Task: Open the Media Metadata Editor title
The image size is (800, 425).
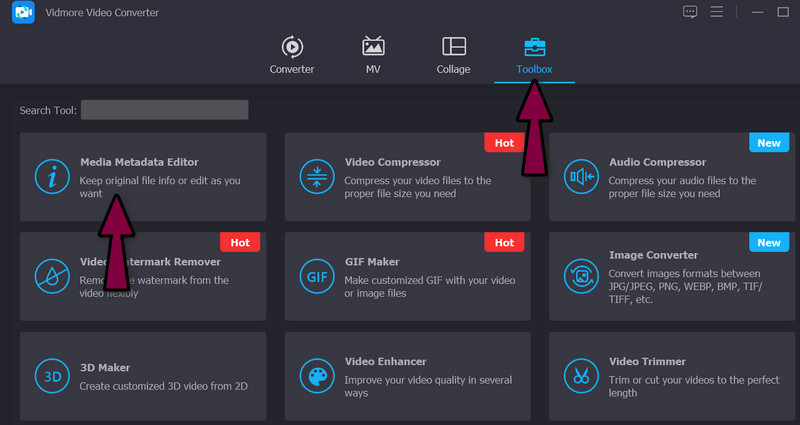Action: click(139, 162)
